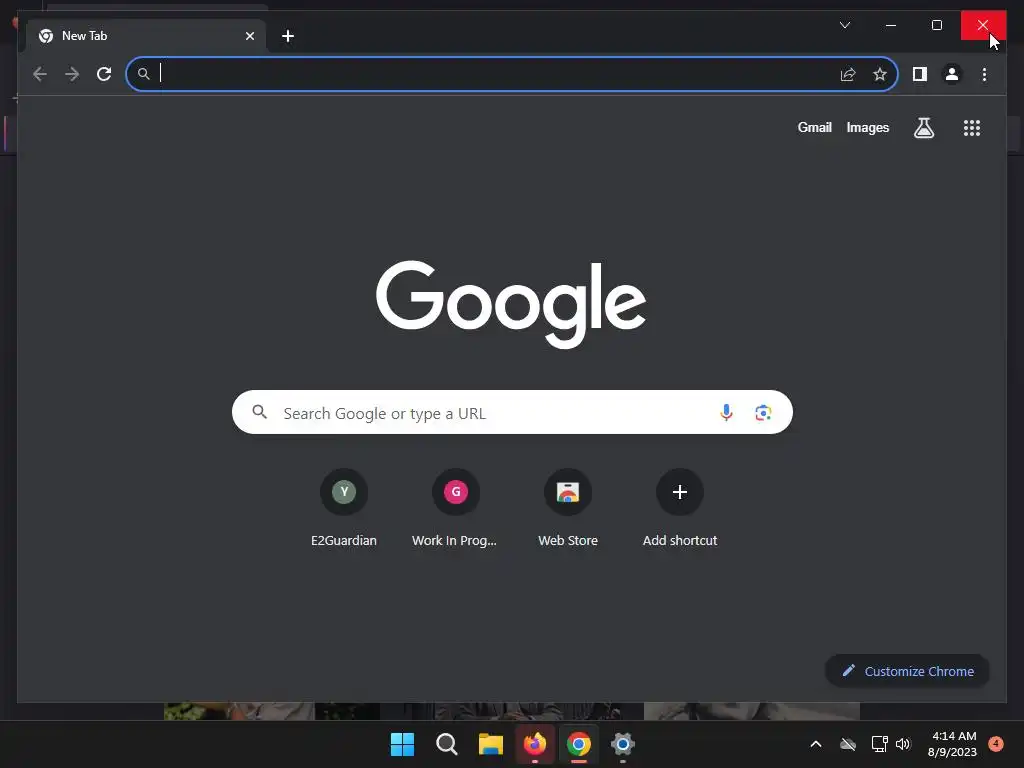Start voice search with microphone icon
Viewport: 1024px width, 768px height.
pyautogui.click(x=726, y=413)
